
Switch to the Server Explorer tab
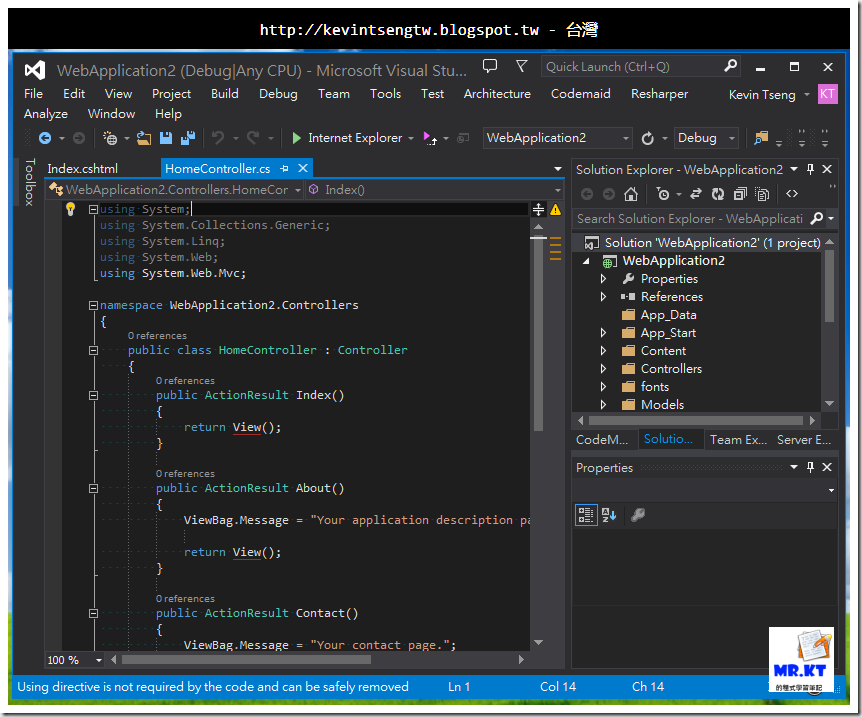[804, 440]
